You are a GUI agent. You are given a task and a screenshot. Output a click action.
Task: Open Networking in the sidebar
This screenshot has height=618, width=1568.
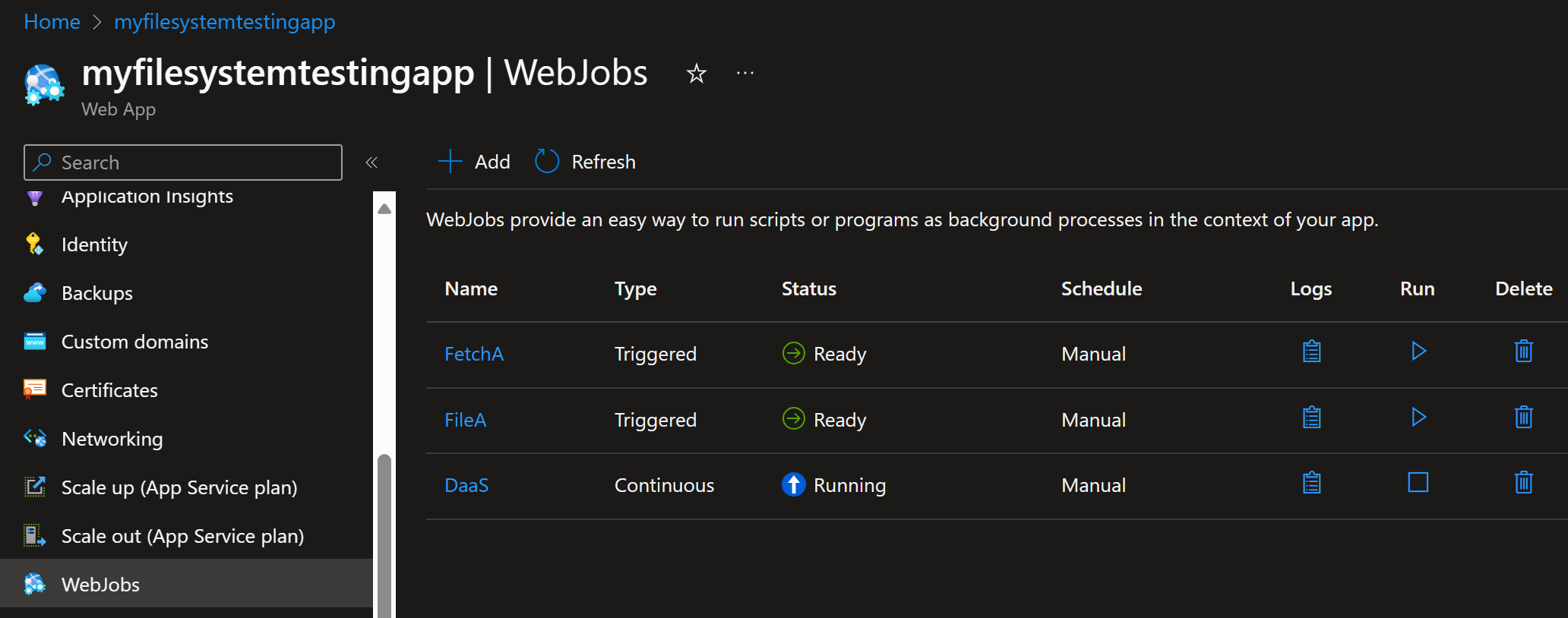click(x=112, y=439)
